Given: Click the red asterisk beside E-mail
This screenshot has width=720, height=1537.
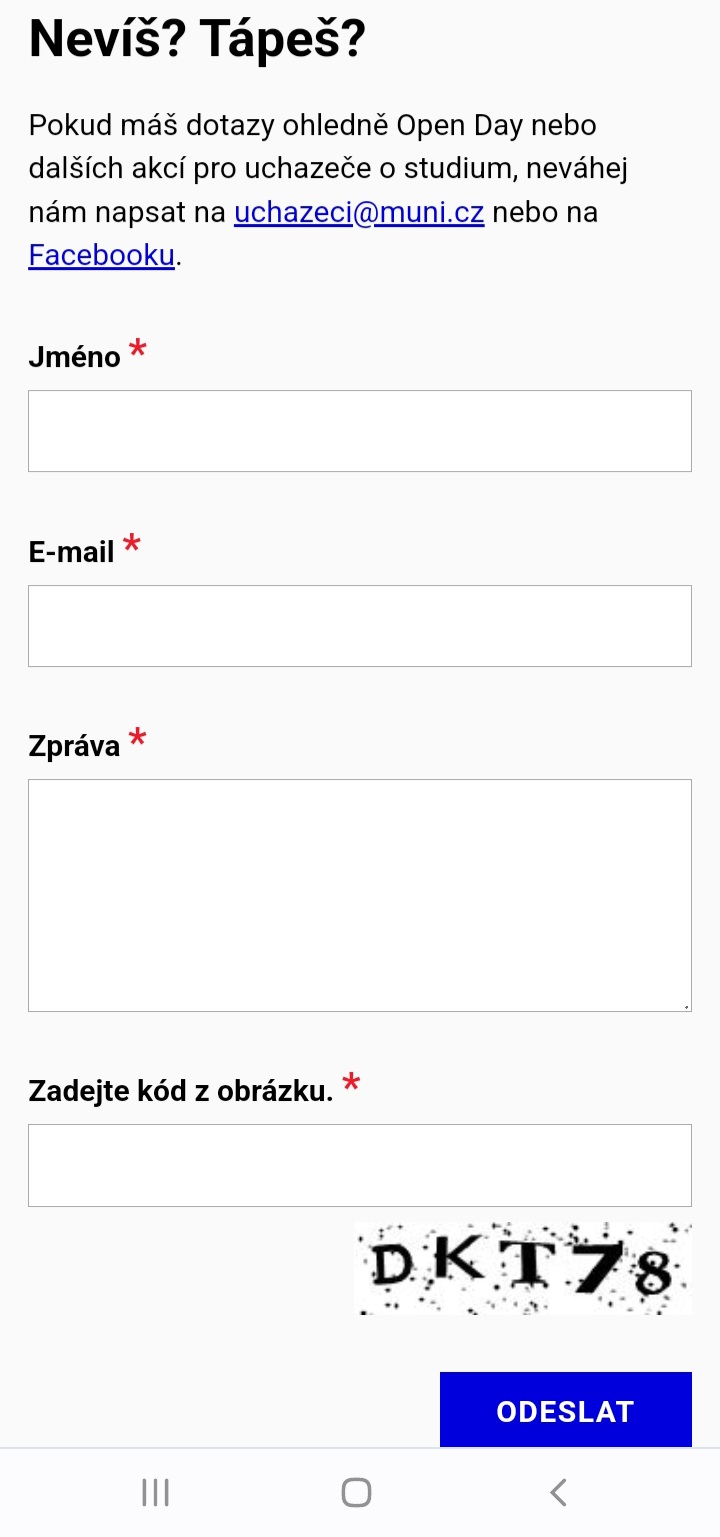Looking at the screenshot, I should 131,544.
